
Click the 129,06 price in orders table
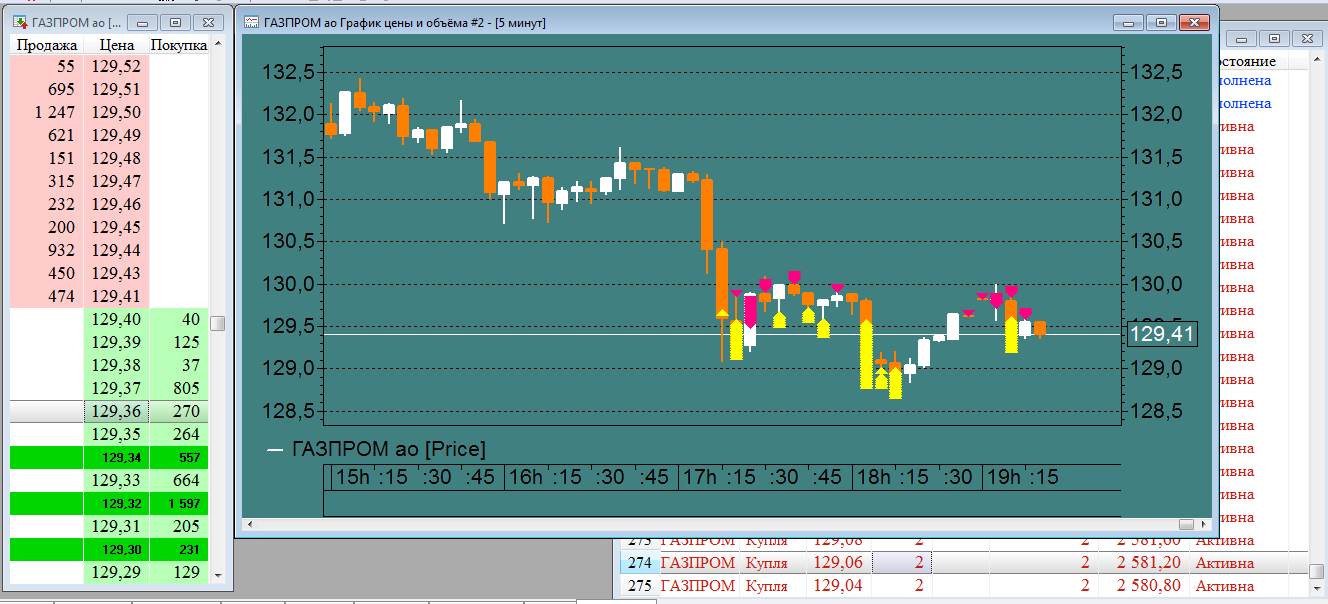[837, 563]
